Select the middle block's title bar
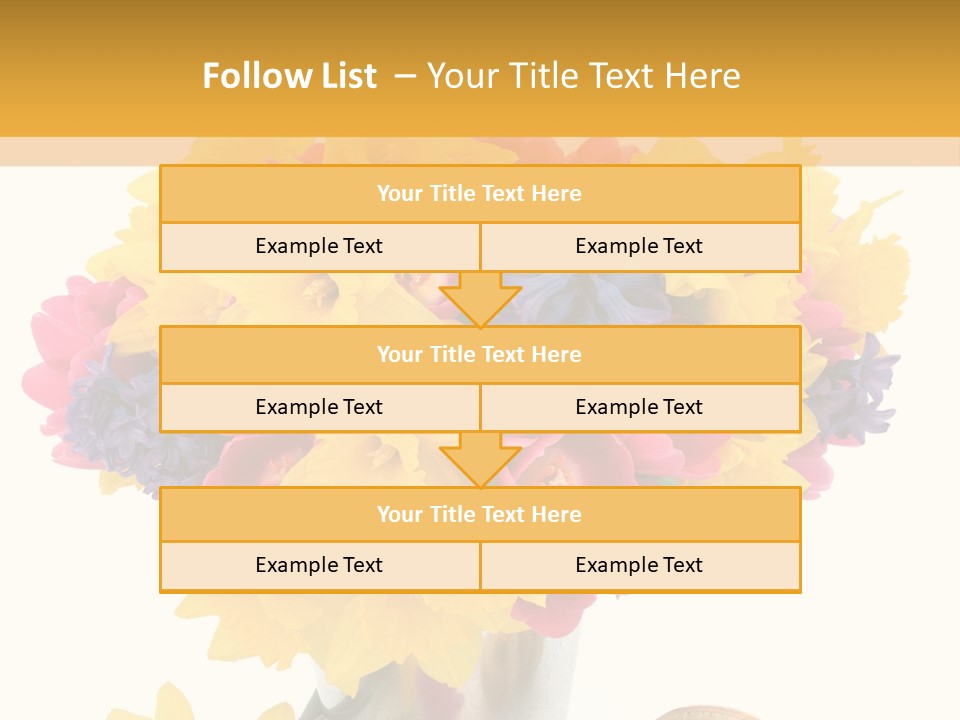This screenshot has height=720, width=960. point(480,354)
